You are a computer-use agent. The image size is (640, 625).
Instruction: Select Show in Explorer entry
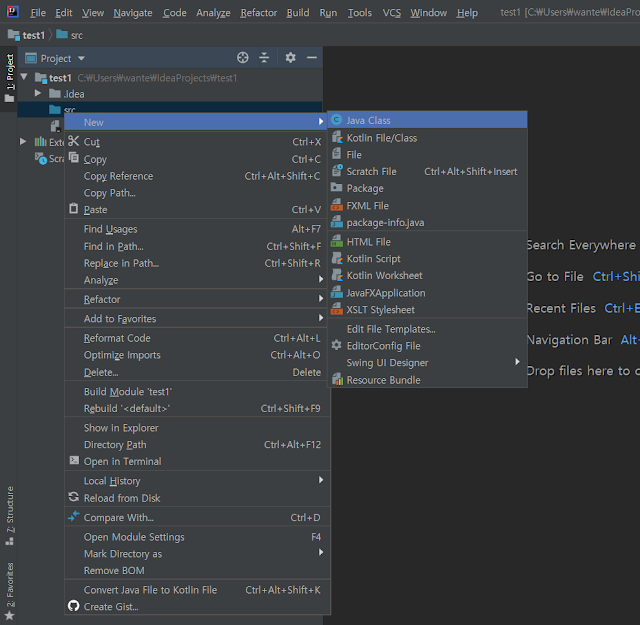click(x=198, y=428)
